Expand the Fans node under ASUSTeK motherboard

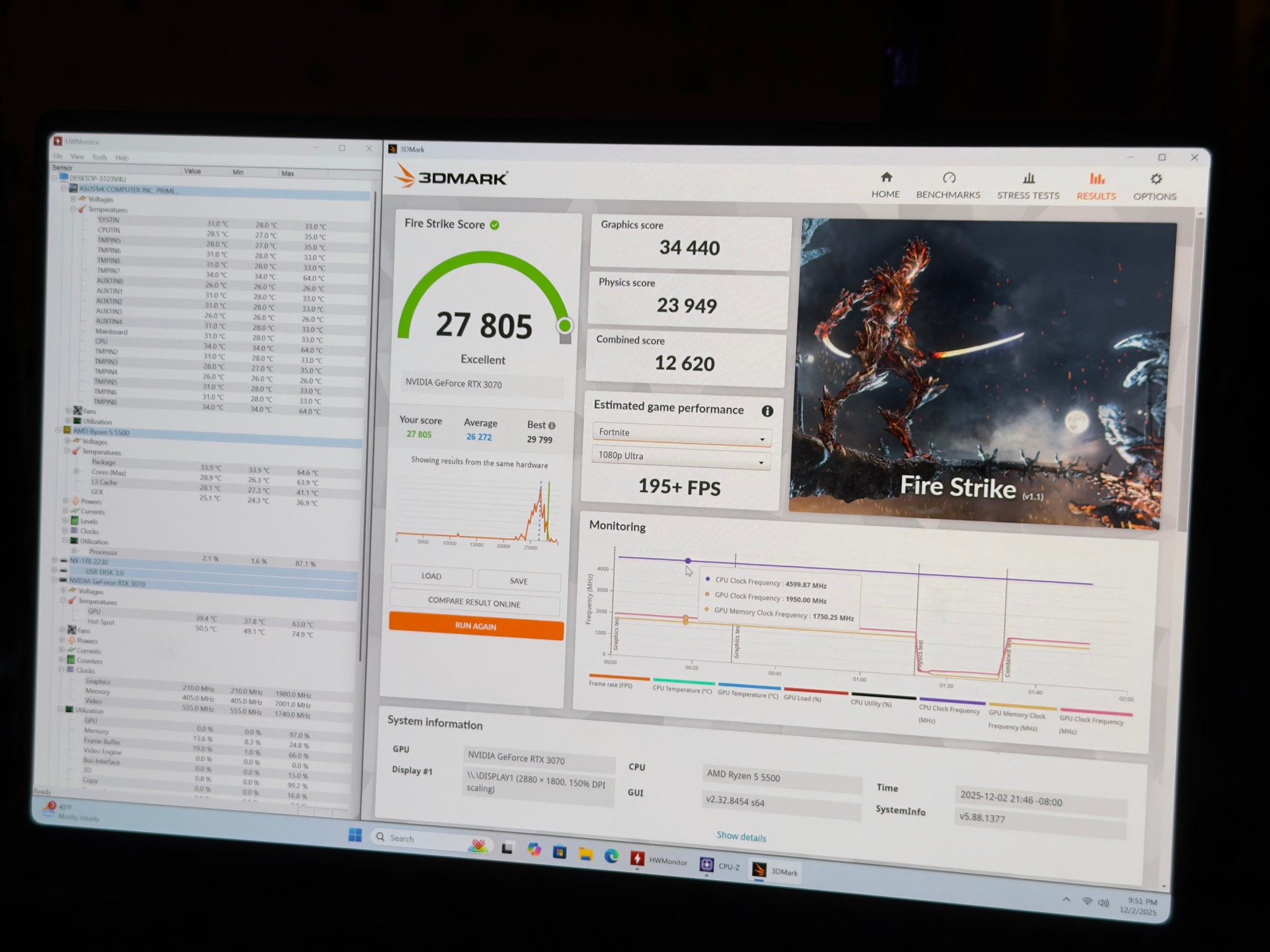tap(68, 411)
